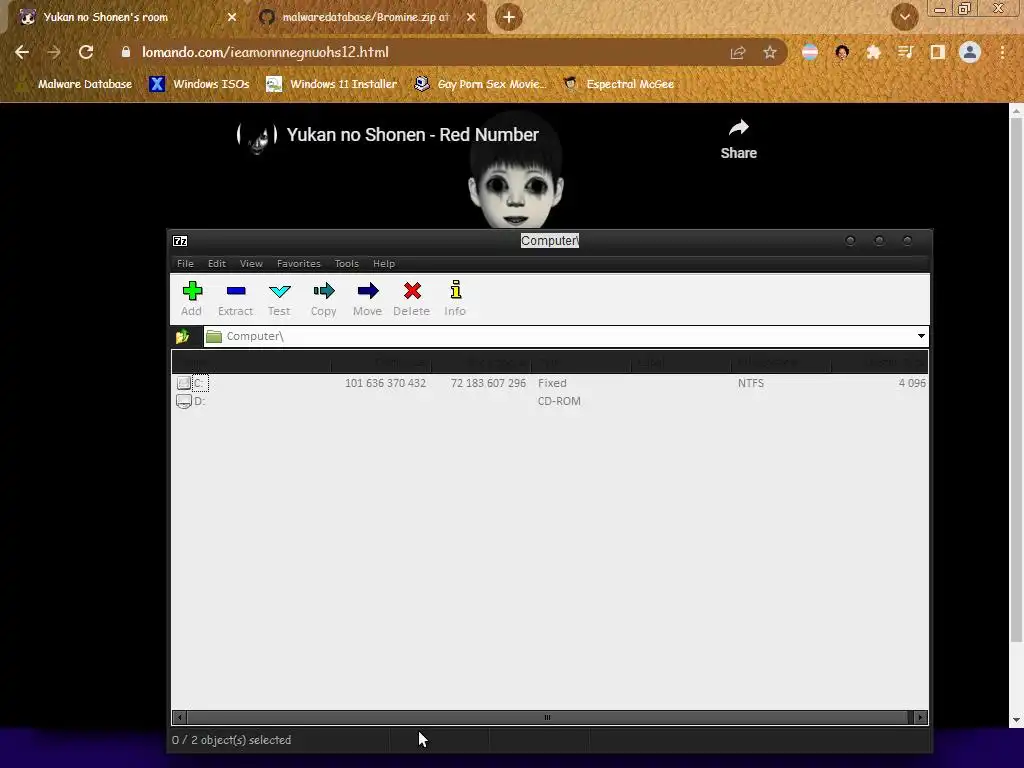Open Chrome three-dot menu
The height and width of the screenshot is (768, 1024).
coord(1002,52)
